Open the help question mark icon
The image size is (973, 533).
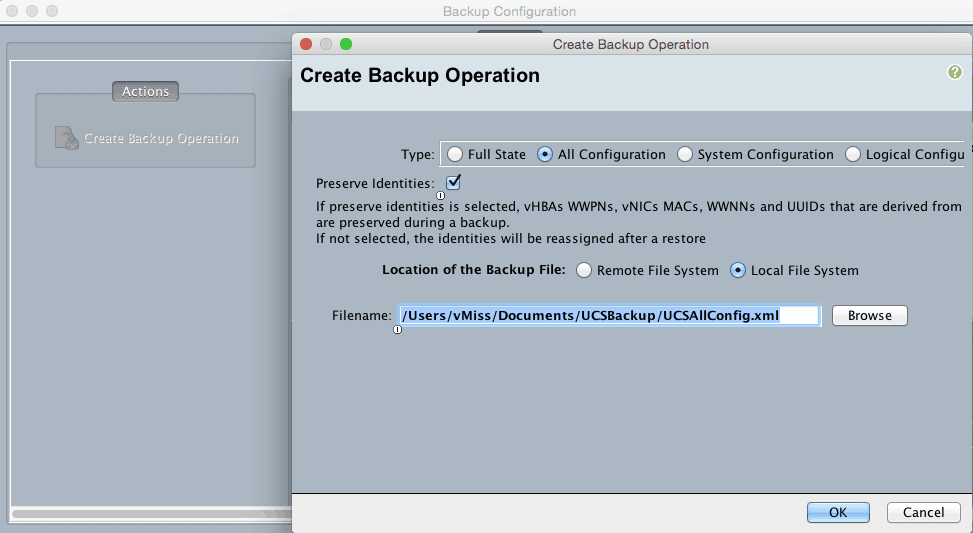(x=954, y=73)
